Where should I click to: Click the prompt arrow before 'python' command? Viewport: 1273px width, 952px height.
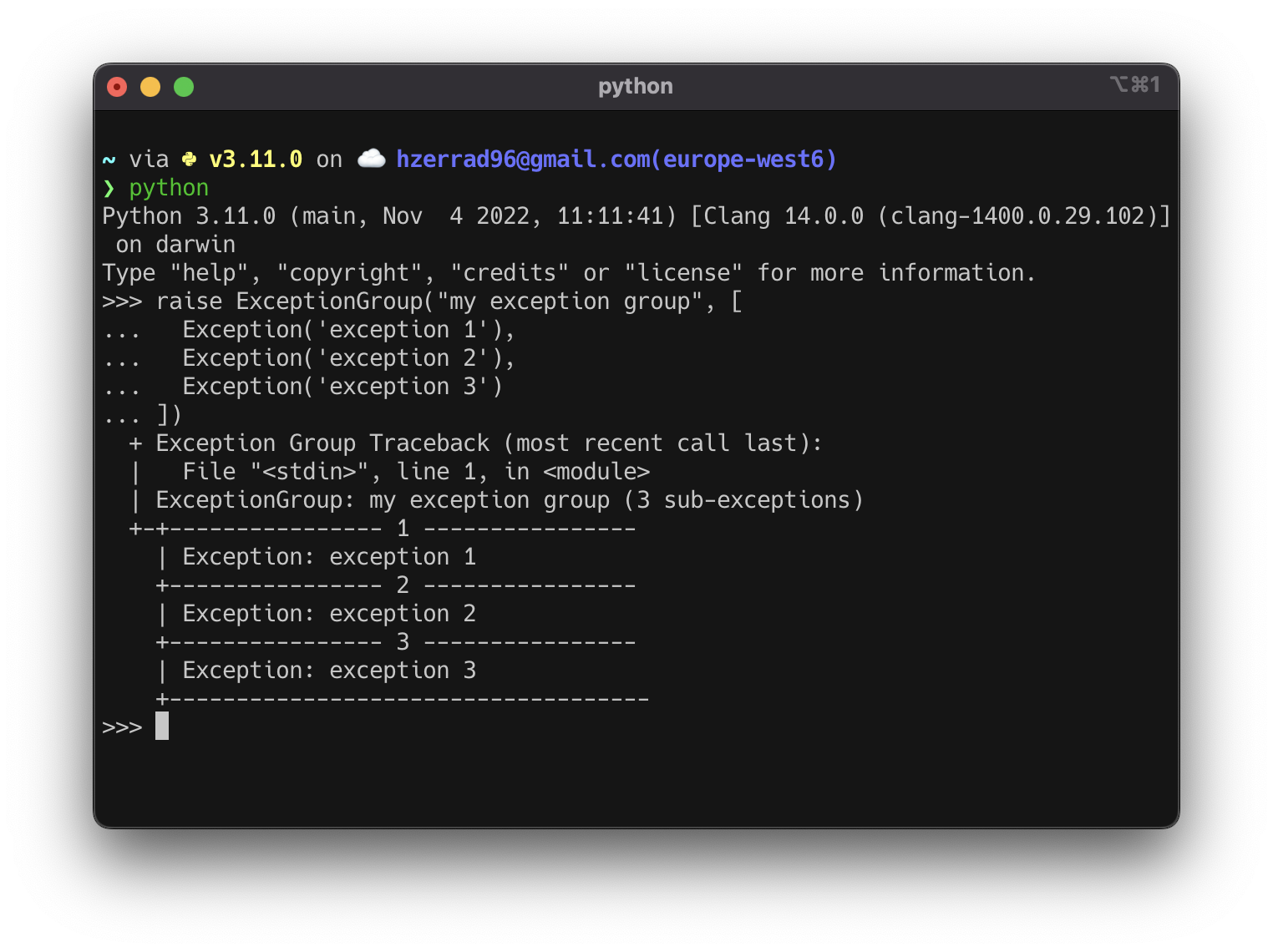[x=109, y=188]
